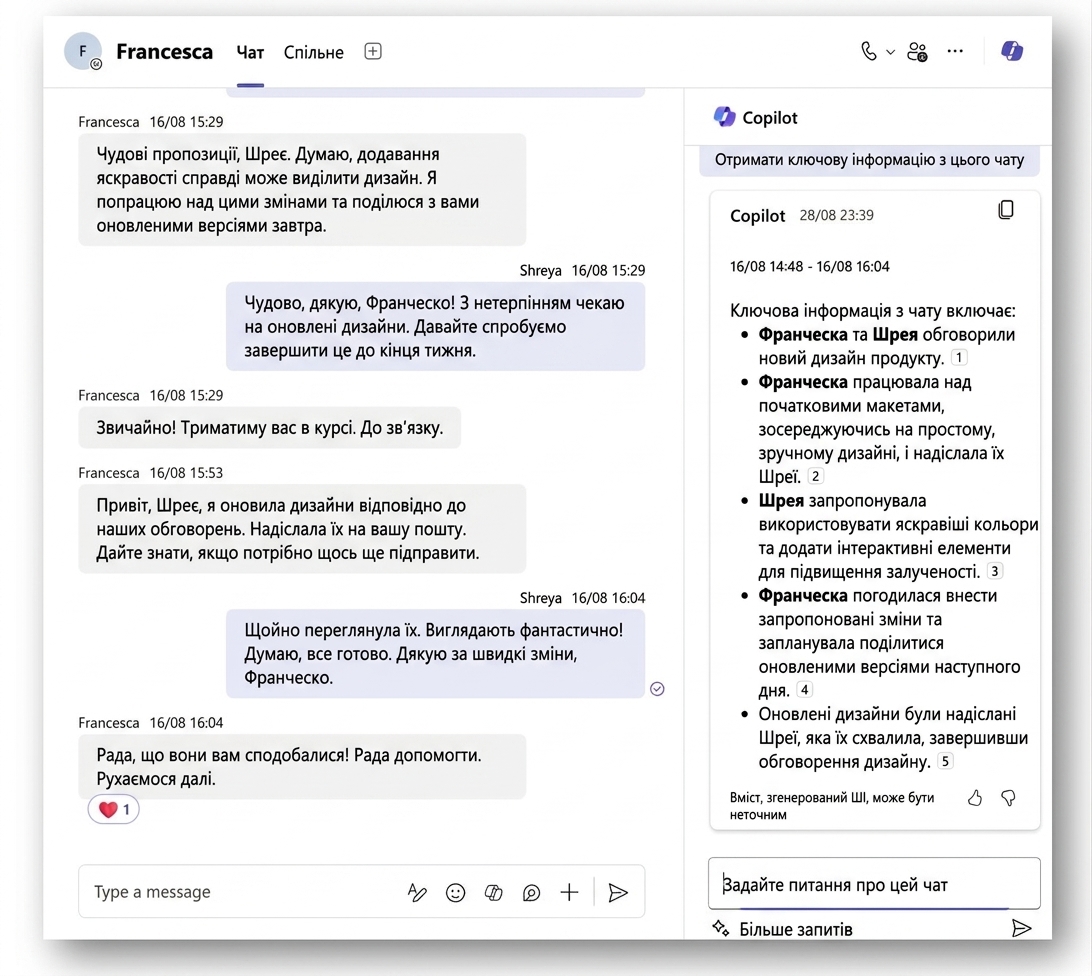Open the add people icon in the header
The height and width of the screenshot is (976, 1092).
click(x=917, y=52)
